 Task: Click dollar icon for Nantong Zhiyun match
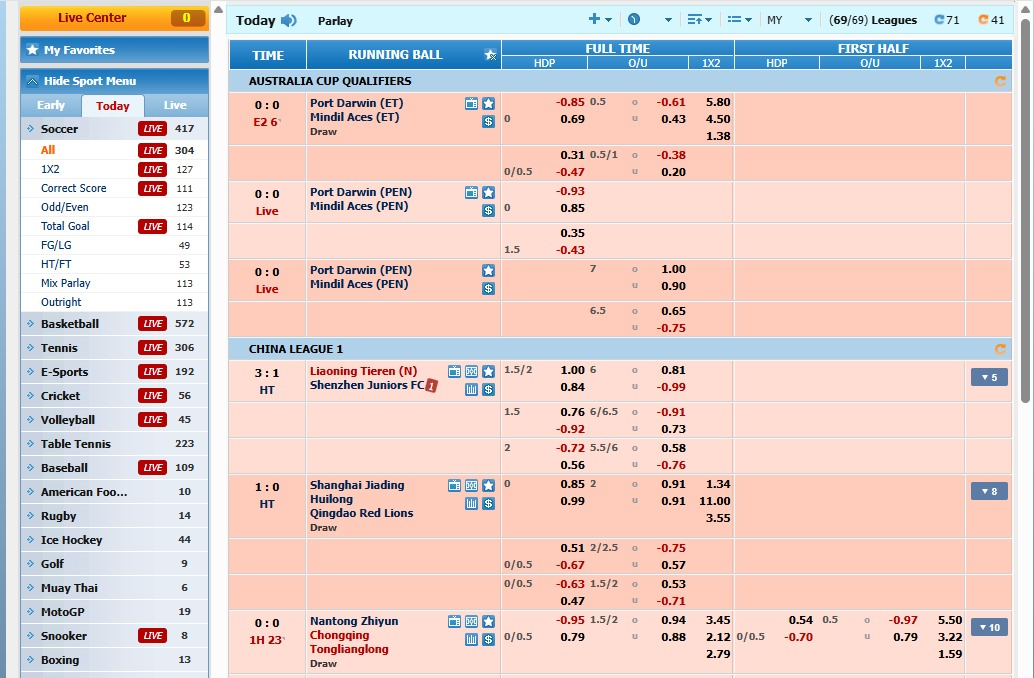(x=488, y=639)
